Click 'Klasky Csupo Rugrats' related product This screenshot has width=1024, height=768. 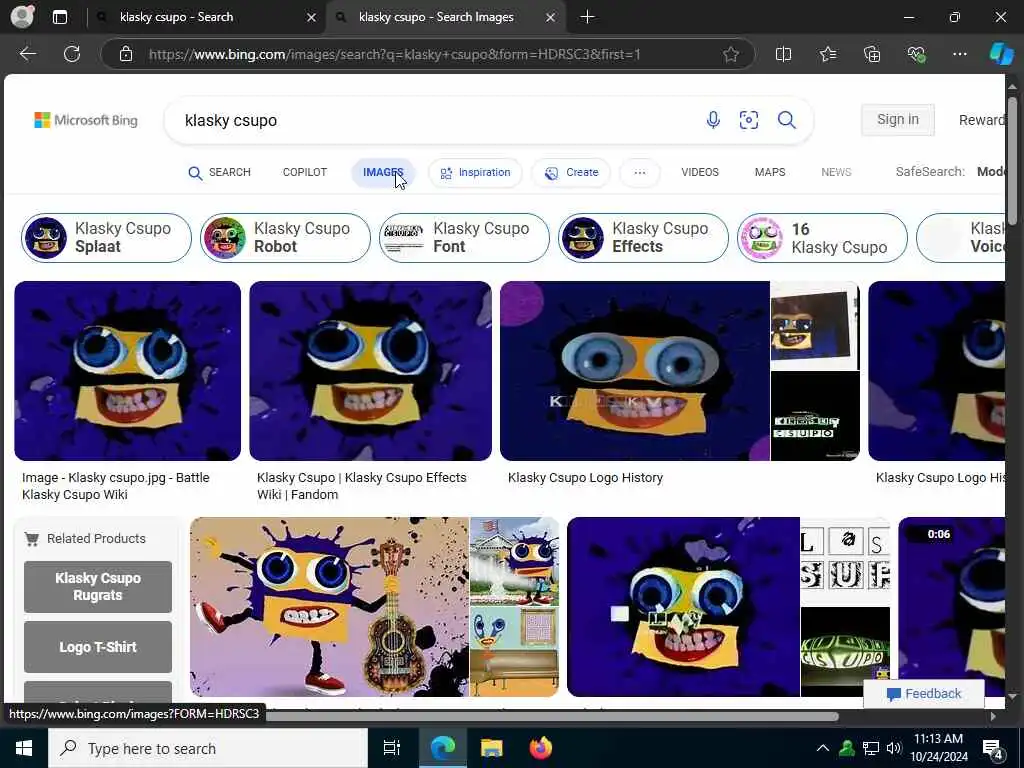98,586
